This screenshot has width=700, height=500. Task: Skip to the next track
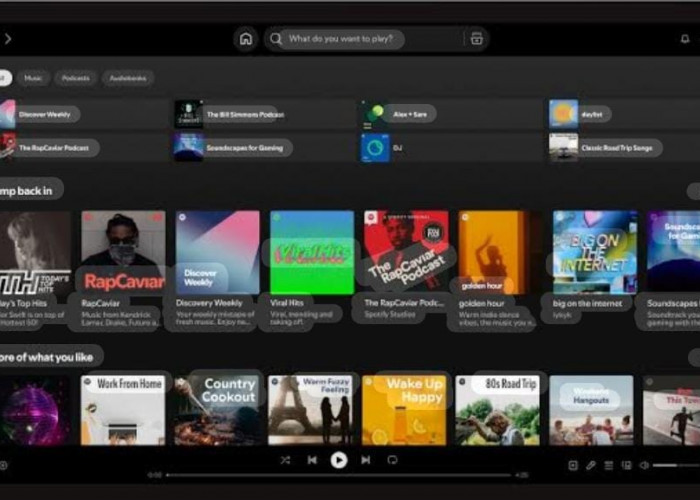click(365, 460)
